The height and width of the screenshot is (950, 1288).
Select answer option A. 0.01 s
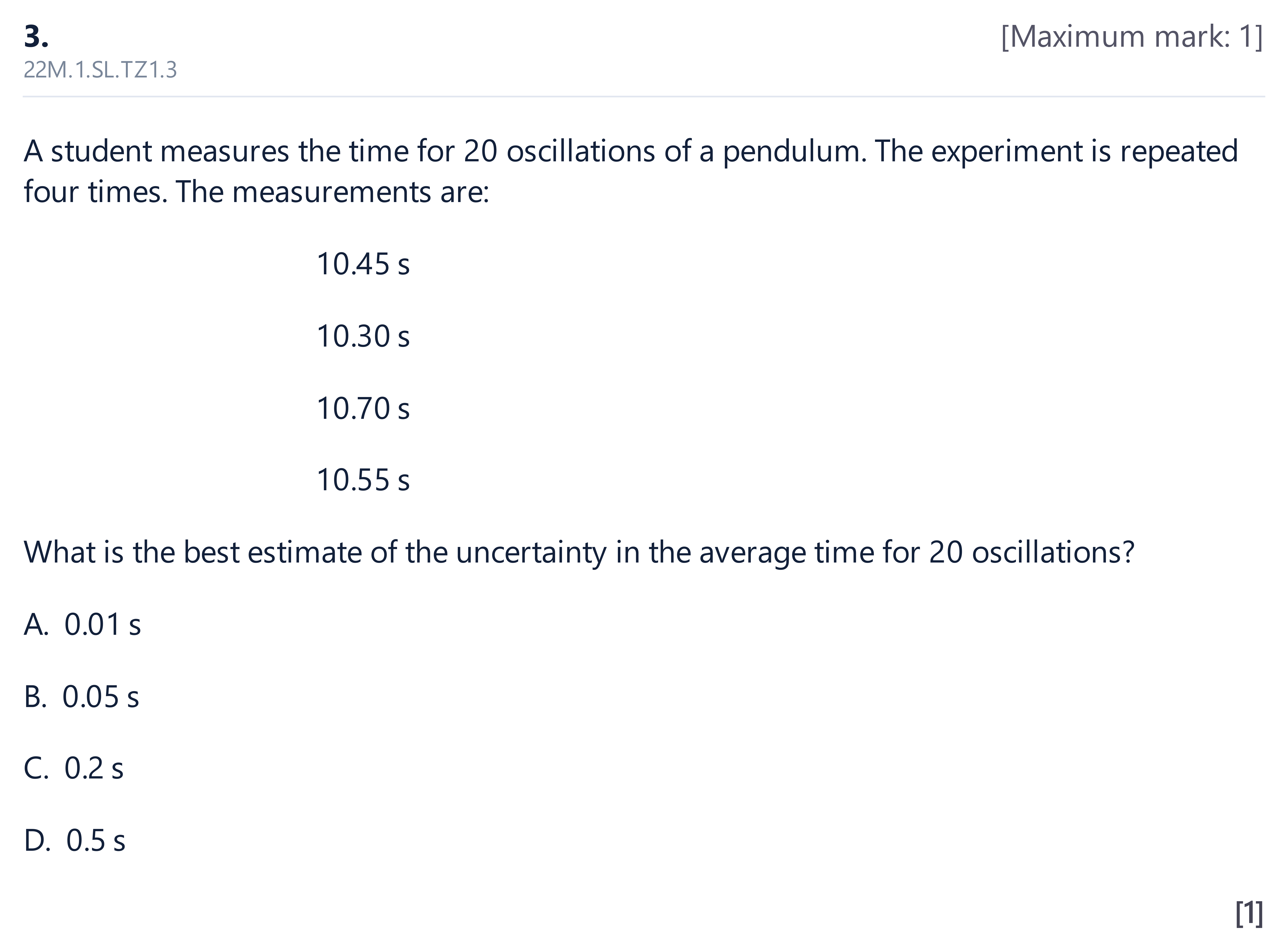[x=82, y=625]
